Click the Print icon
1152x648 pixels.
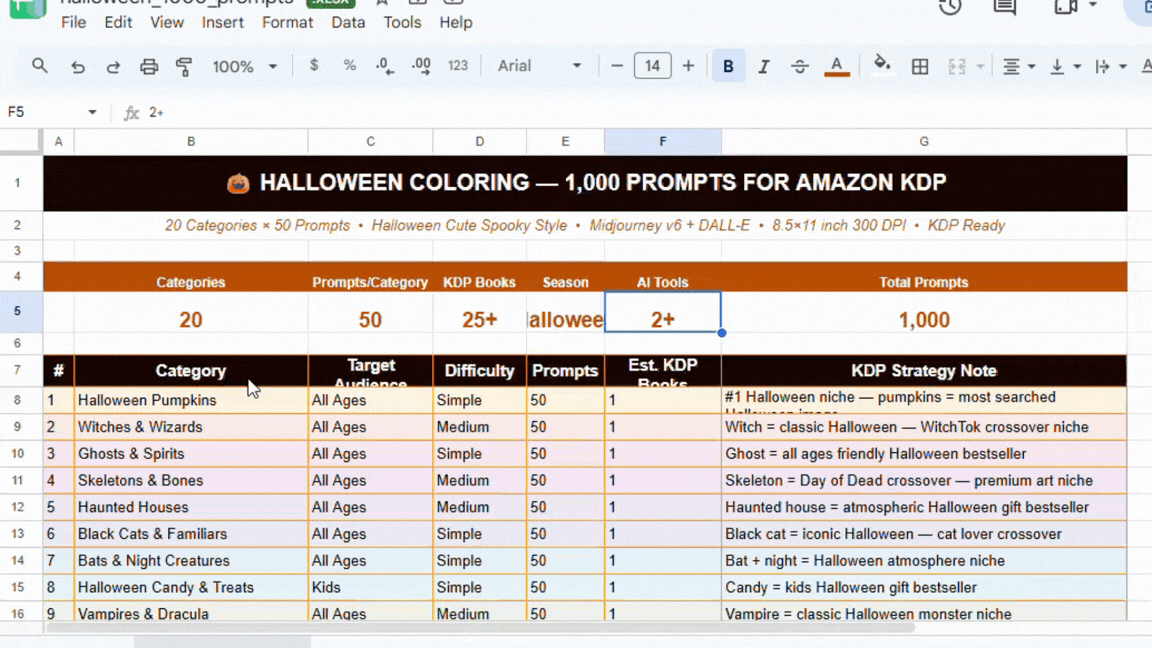(148, 67)
